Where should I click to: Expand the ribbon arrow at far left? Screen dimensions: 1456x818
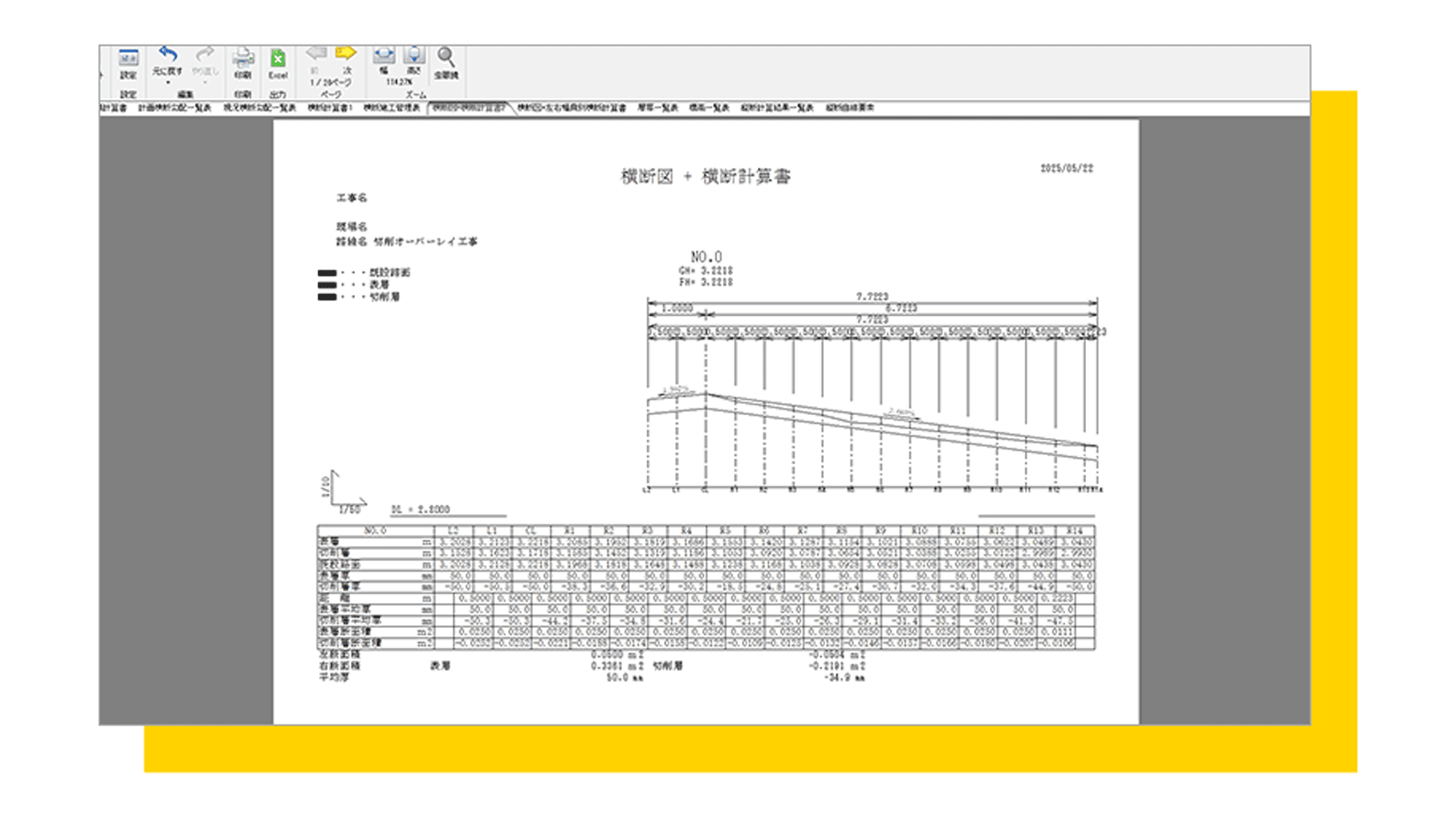coord(102,74)
